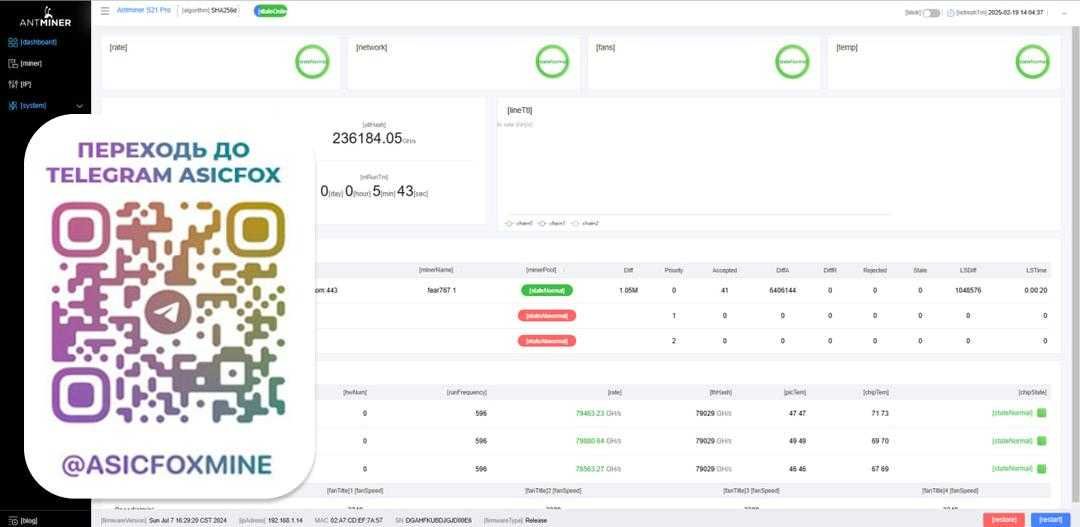Open the [blog] item at sidebar bottom
This screenshot has height=527, width=1080.
(29, 521)
